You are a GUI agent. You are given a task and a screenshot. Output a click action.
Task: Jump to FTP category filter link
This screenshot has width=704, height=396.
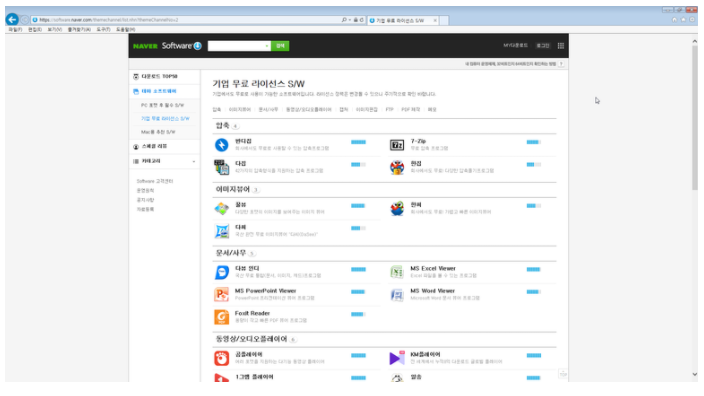click(389, 110)
